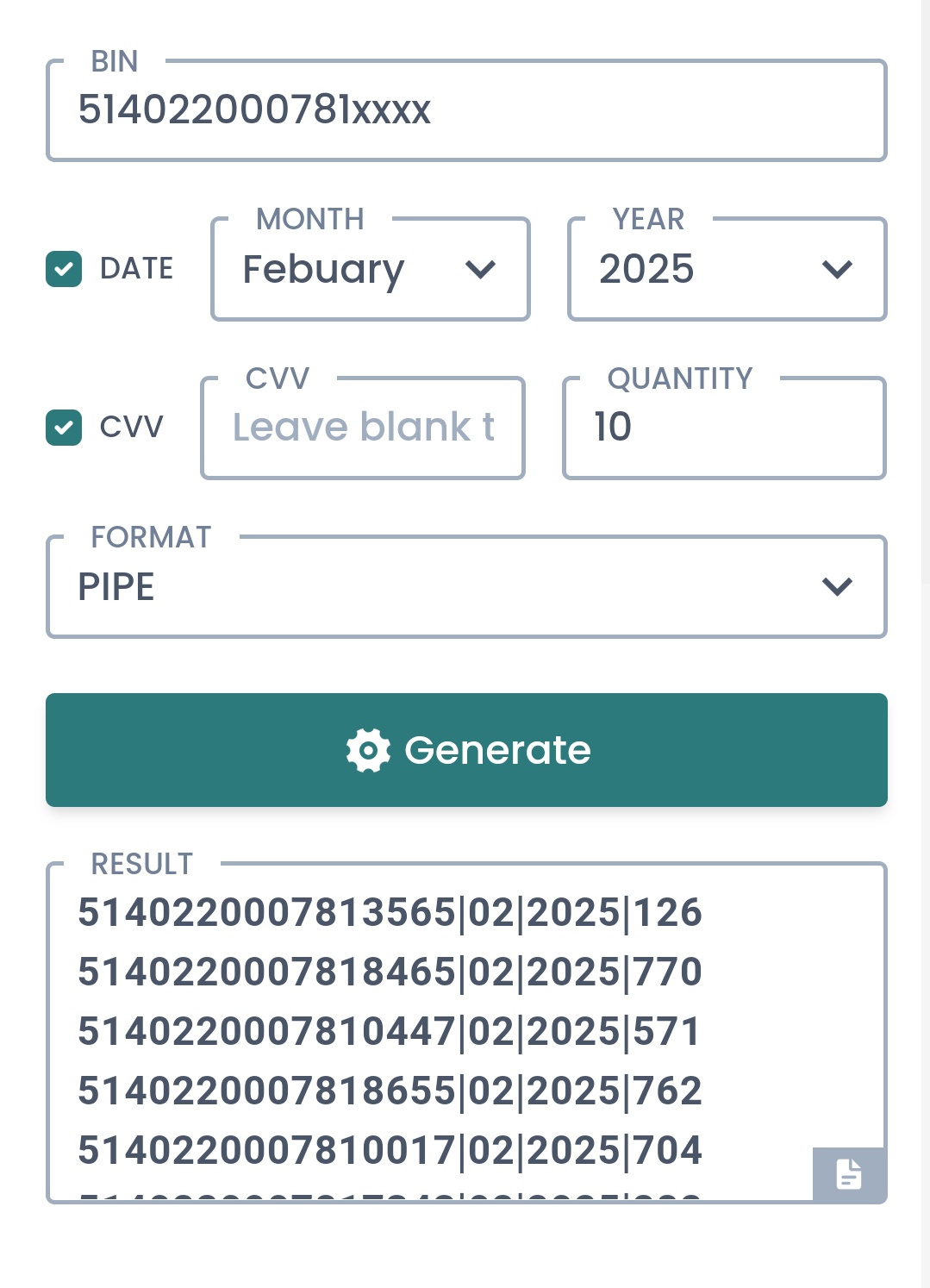The image size is (930, 1288).
Task: Click the CVV text field placeholder
Action: [363, 428]
